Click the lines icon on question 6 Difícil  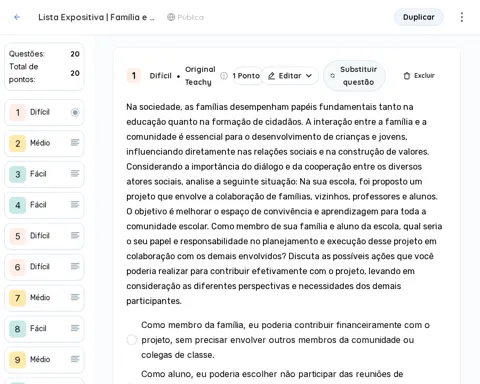(75, 266)
